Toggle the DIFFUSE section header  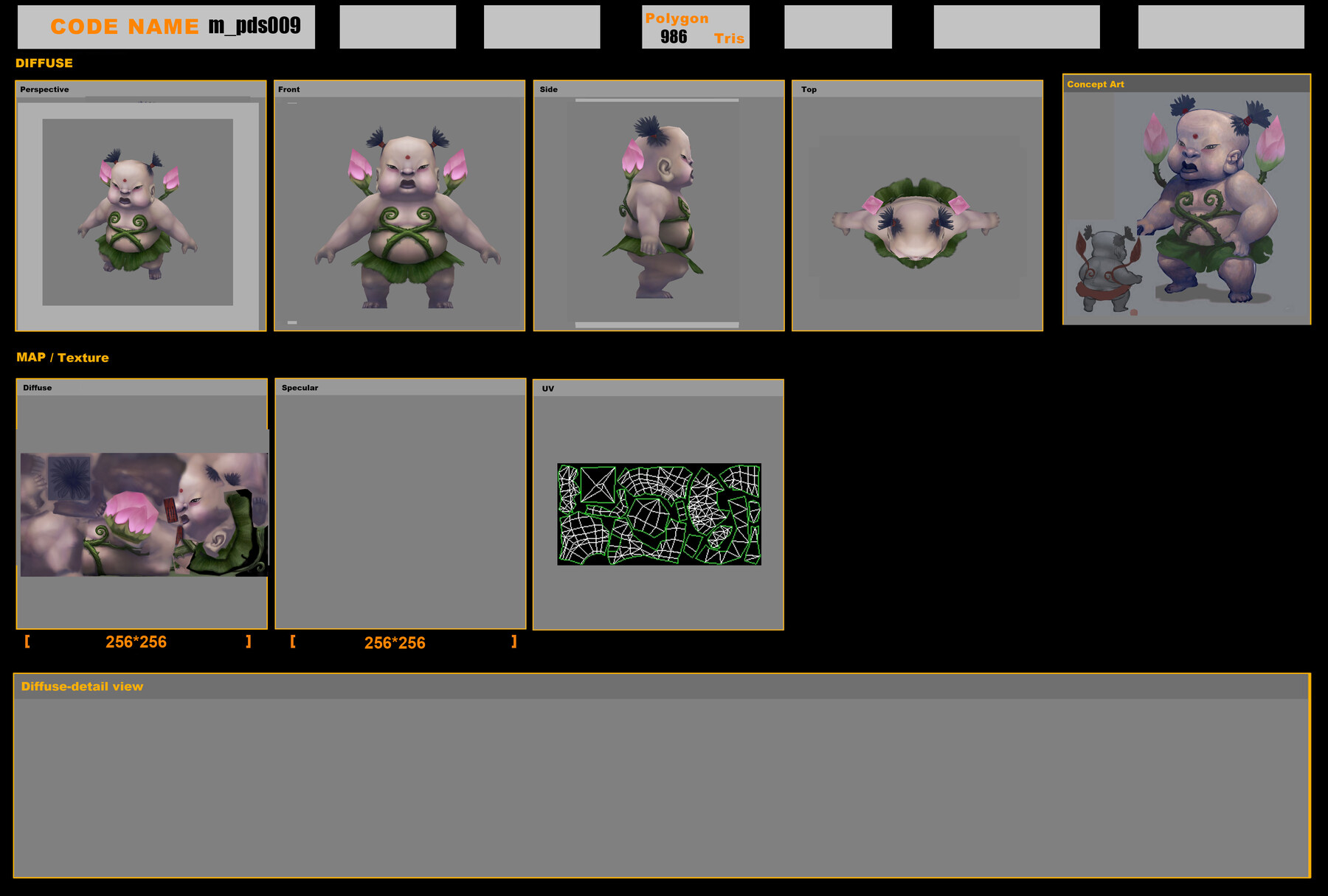pos(44,63)
